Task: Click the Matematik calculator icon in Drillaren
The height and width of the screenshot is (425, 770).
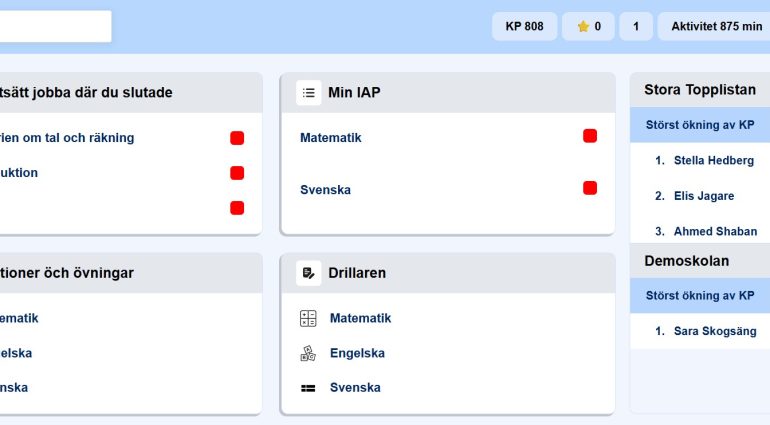Action: click(308, 318)
